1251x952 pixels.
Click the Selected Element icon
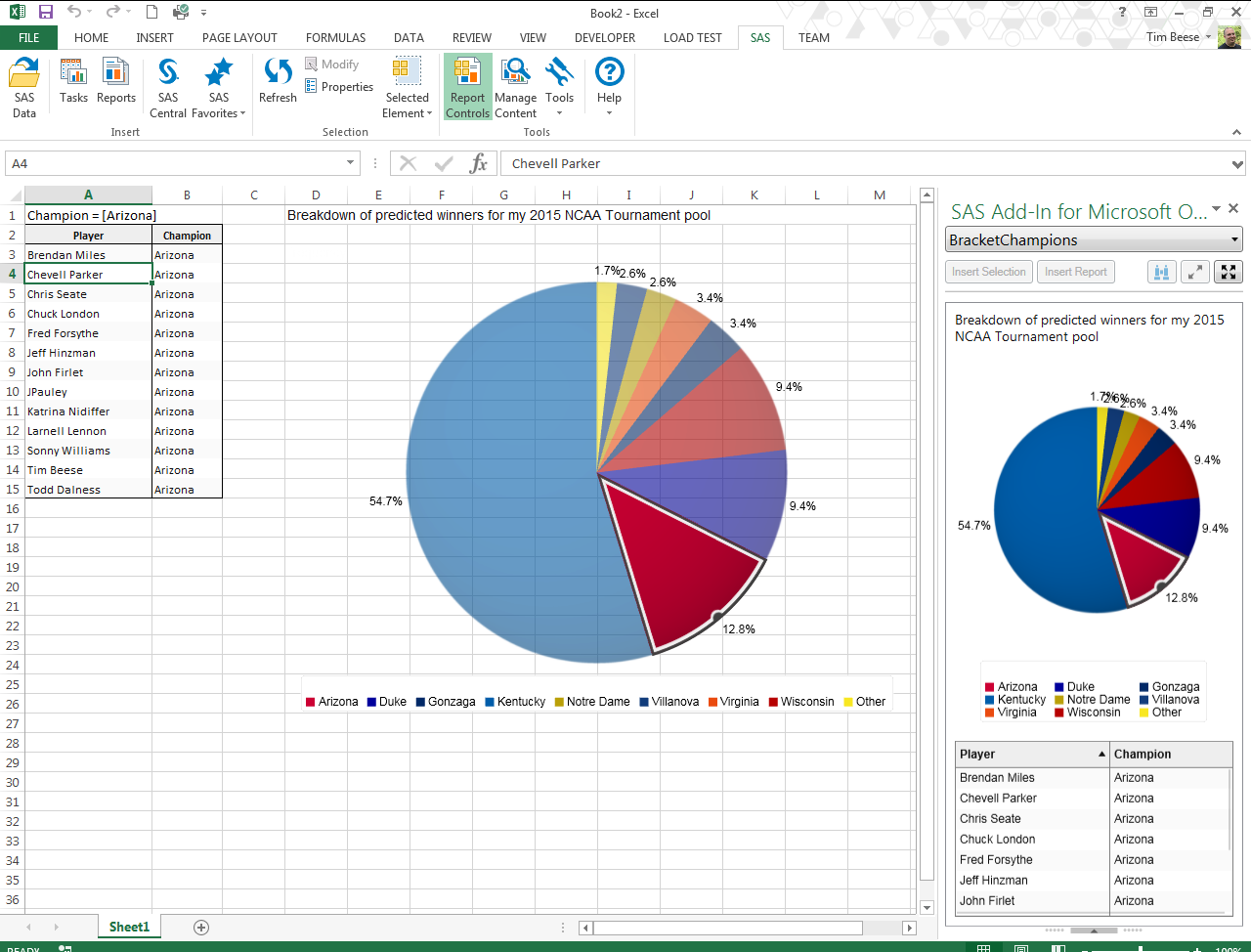pyautogui.click(x=407, y=71)
